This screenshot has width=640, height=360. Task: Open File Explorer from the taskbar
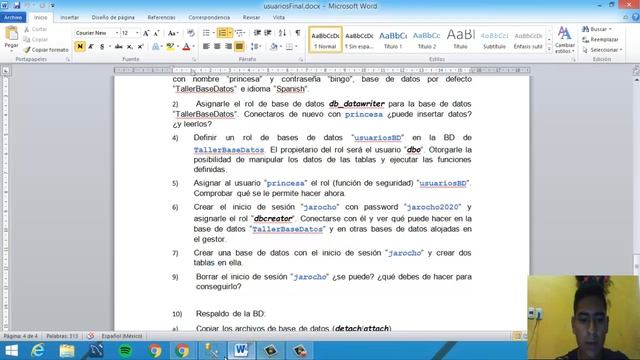(x=67, y=351)
